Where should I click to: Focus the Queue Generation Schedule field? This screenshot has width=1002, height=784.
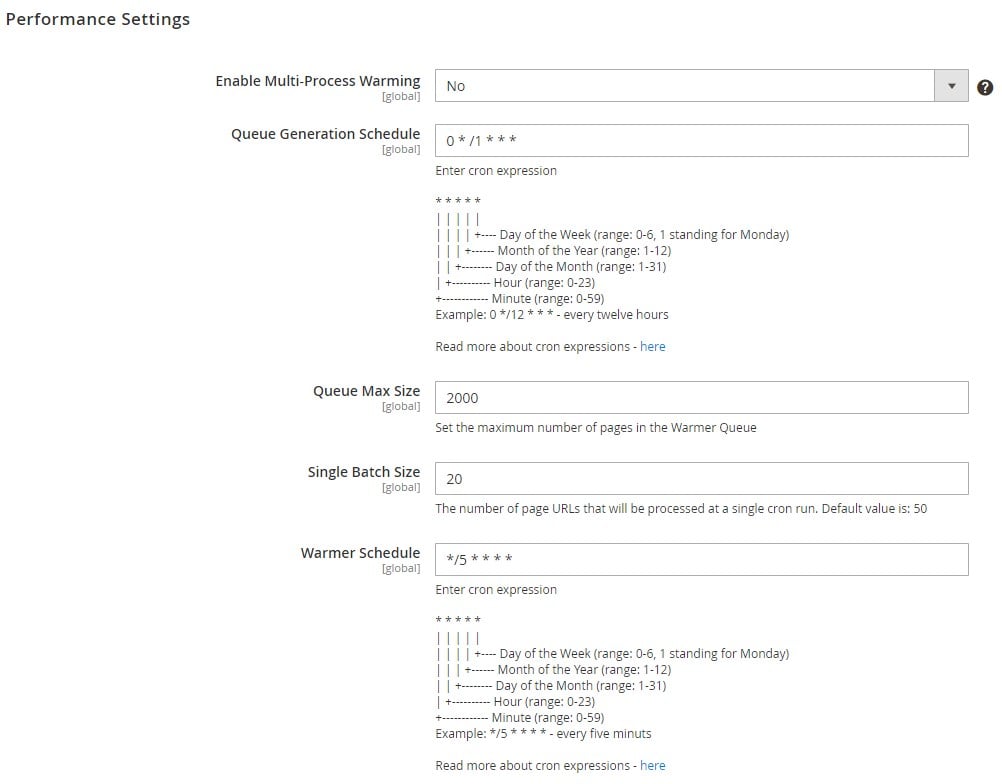click(x=701, y=141)
